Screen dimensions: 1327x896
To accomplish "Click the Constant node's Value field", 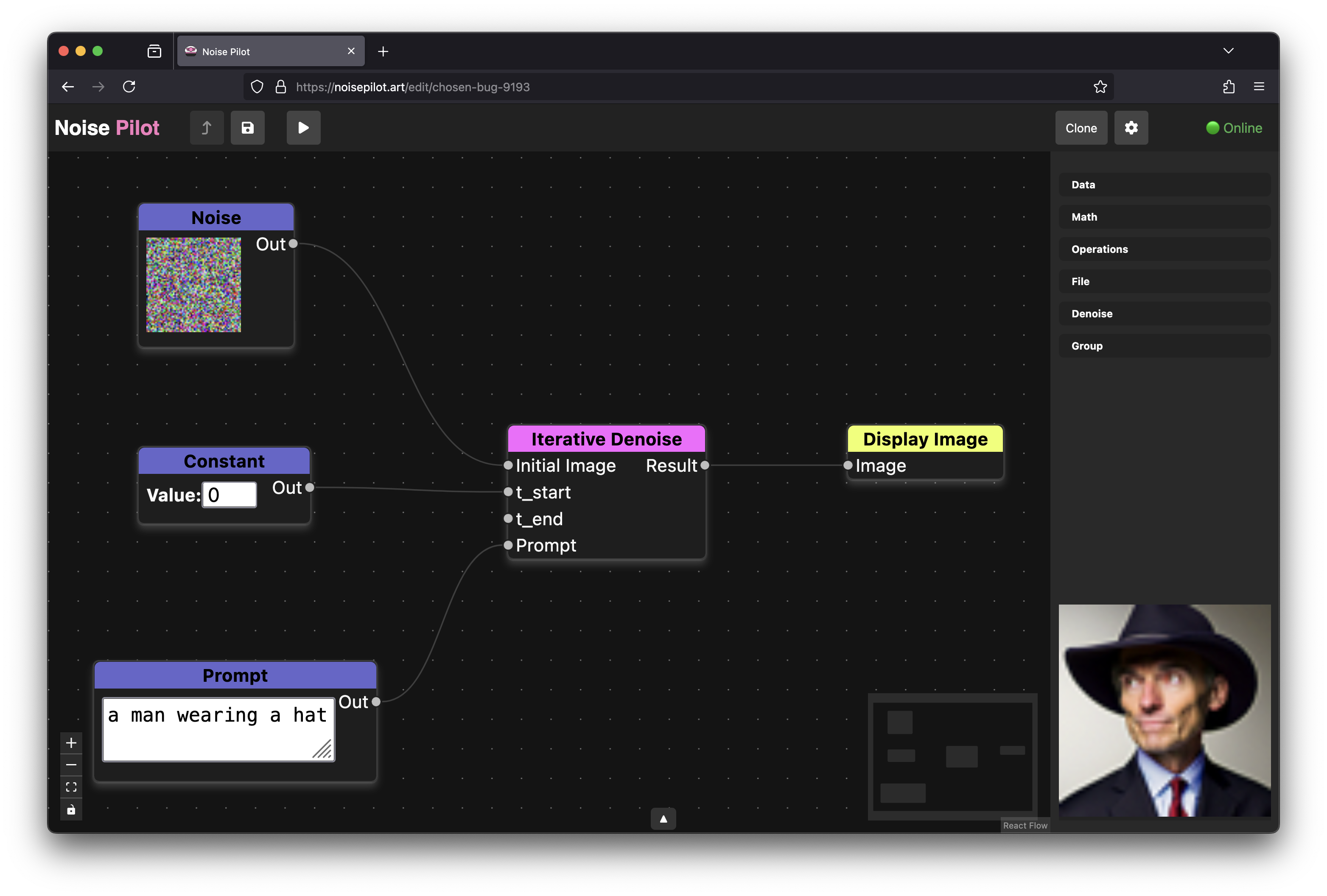I will [229, 495].
